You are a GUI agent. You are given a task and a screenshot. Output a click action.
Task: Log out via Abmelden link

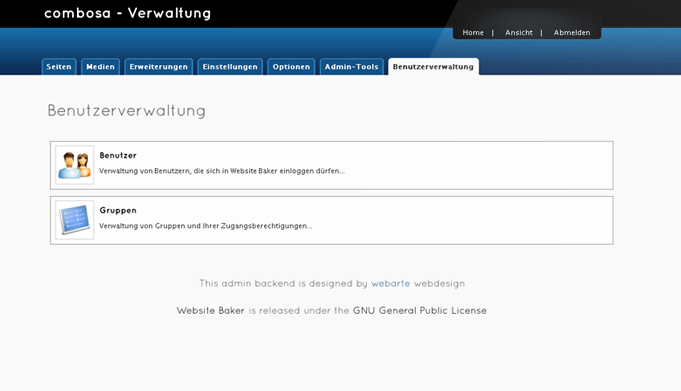click(x=572, y=33)
